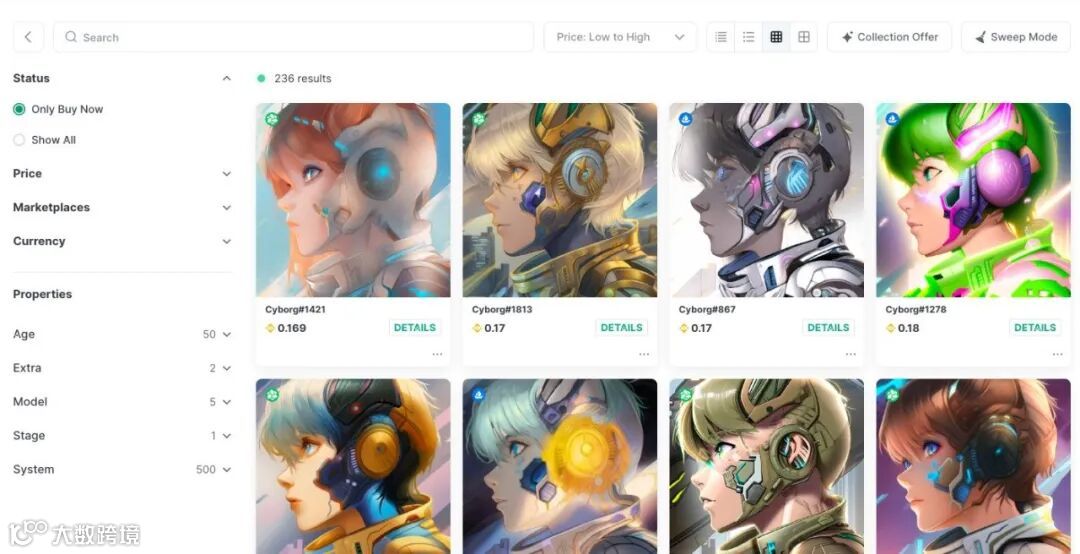This screenshot has width=1080, height=554.
Task: Select the large grid view icon
Action: point(804,37)
